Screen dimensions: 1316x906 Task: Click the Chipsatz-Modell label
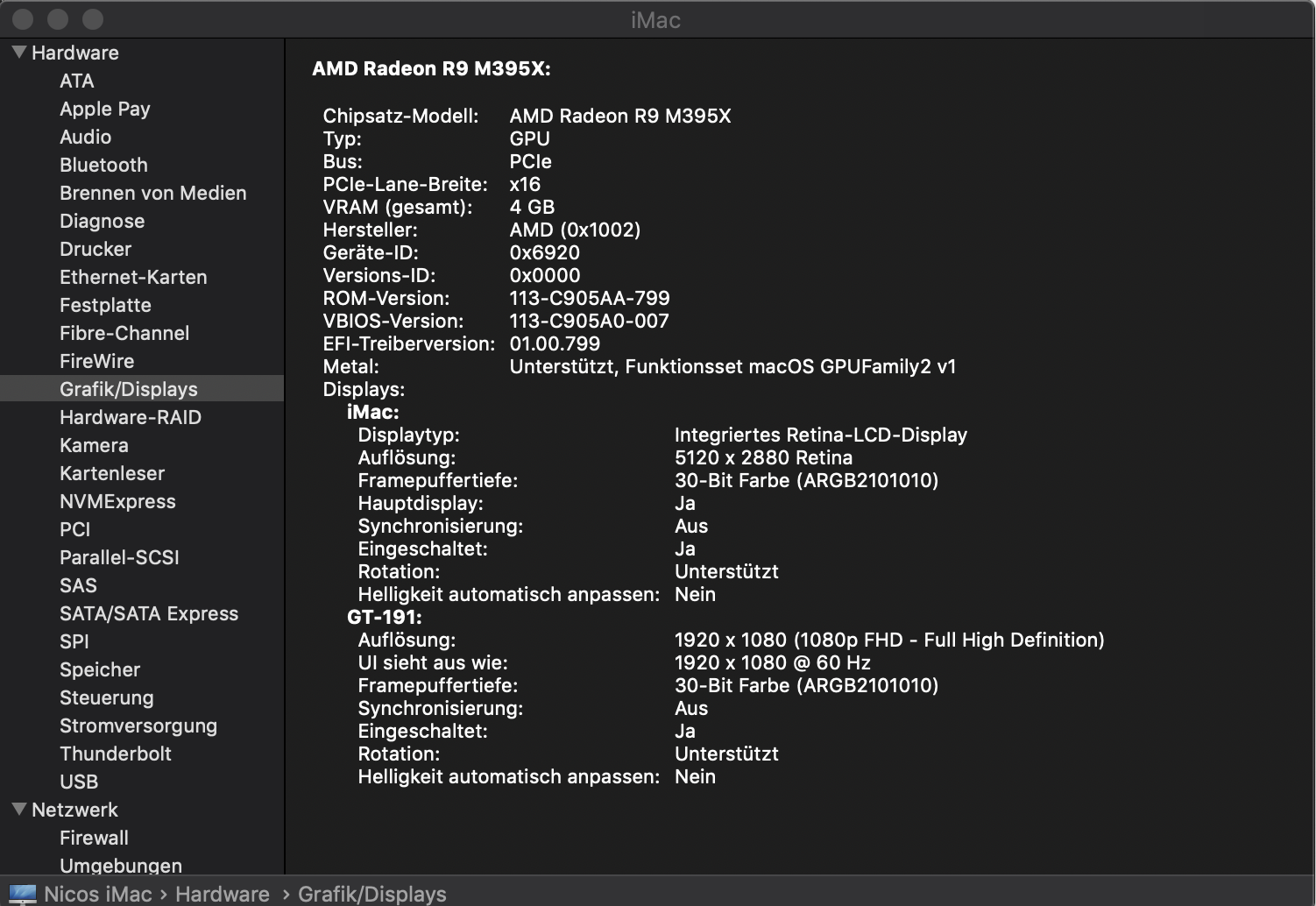(x=401, y=116)
